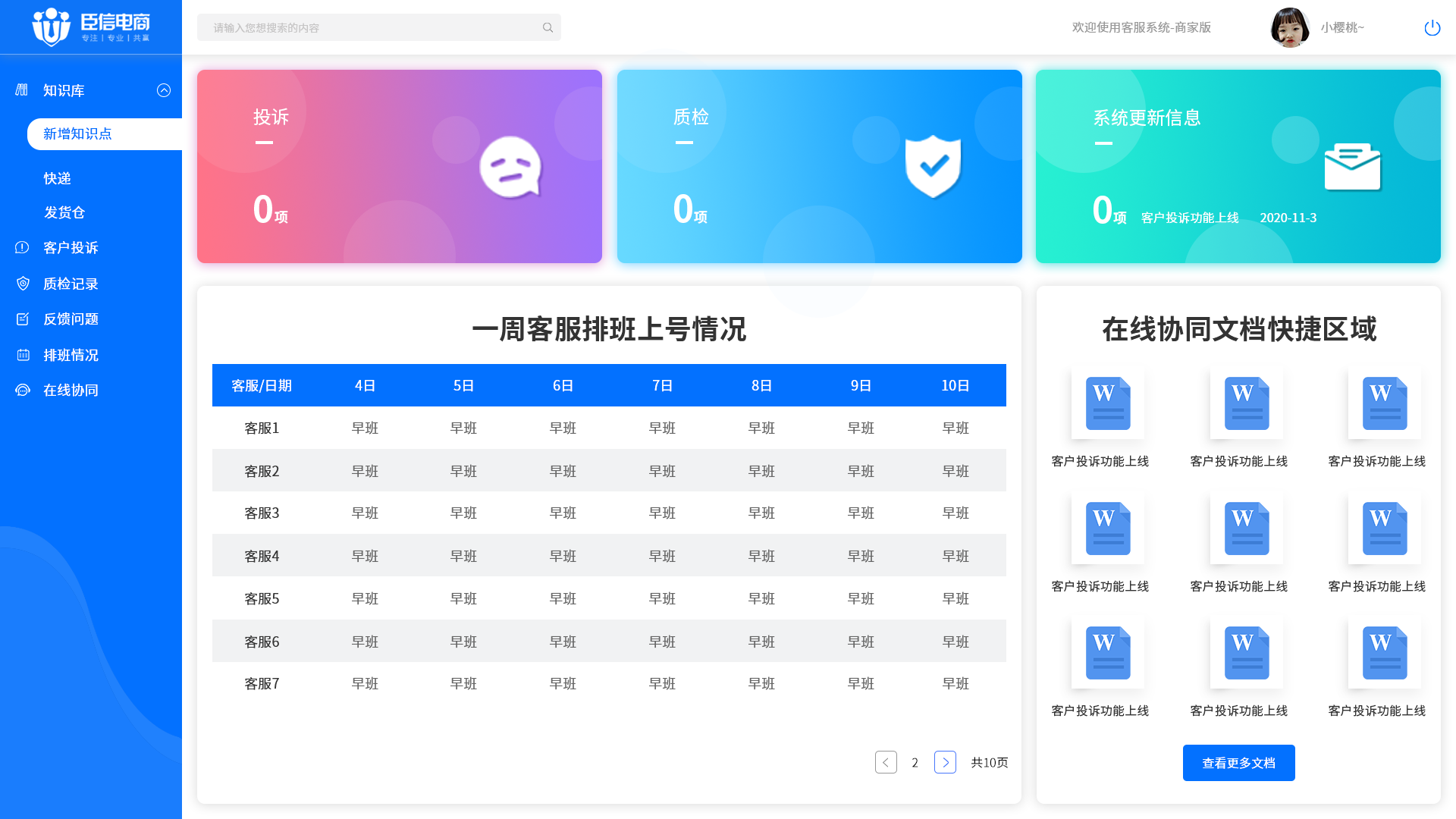The height and width of the screenshot is (819, 1456).
Task: Open 质检记录 in the sidebar
Action: pyautogui.click(x=71, y=284)
